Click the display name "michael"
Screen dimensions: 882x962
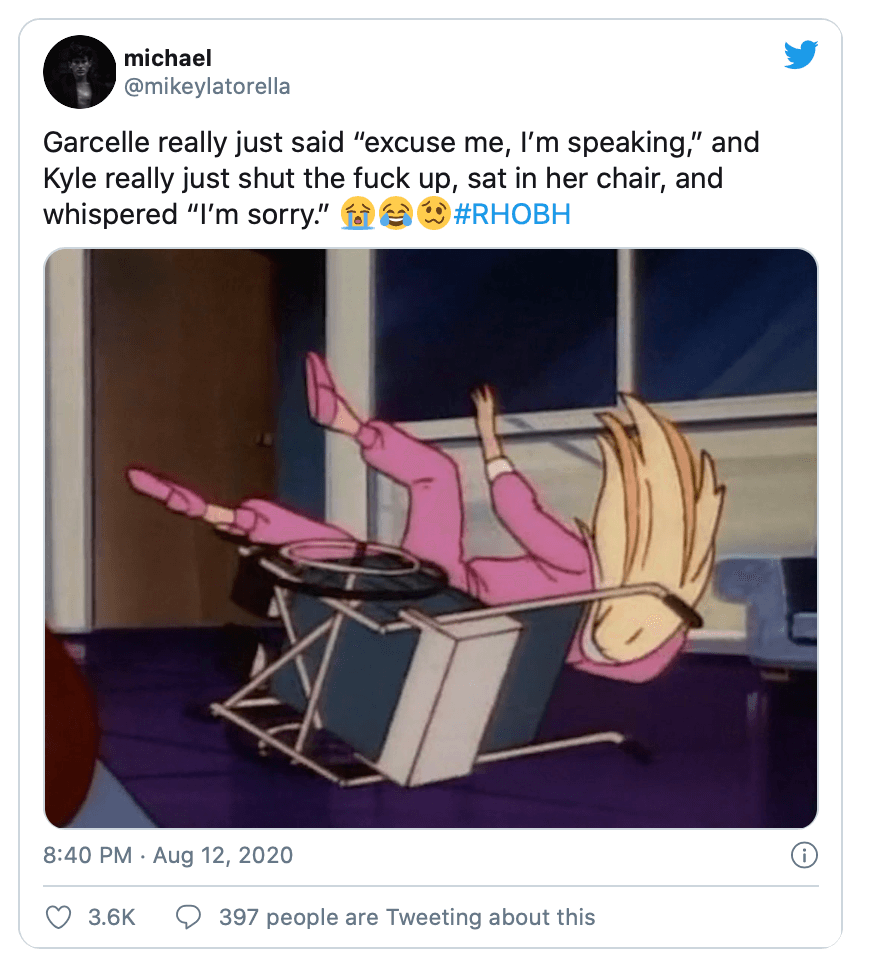tap(167, 59)
